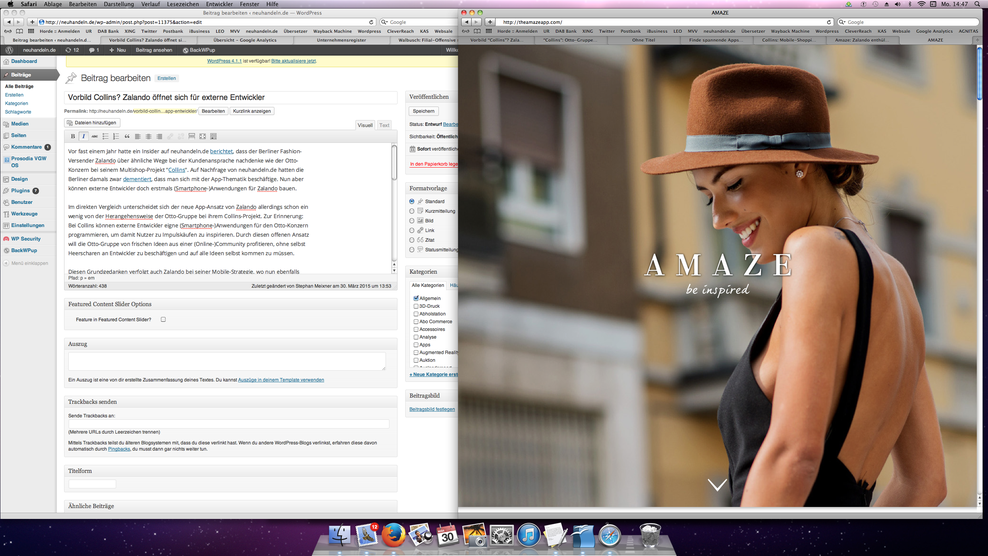This screenshot has width=988, height=556.
Task: Open the neuhandeln.de site menu in admin bar
Action: pos(39,50)
